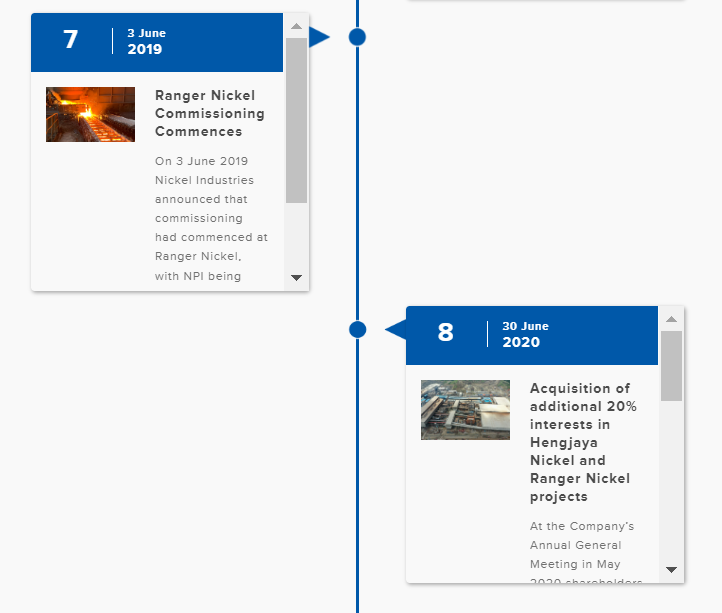Select timeline dot for 30 June 2020
This screenshot has width=722, height=613.
coord(357,330)
